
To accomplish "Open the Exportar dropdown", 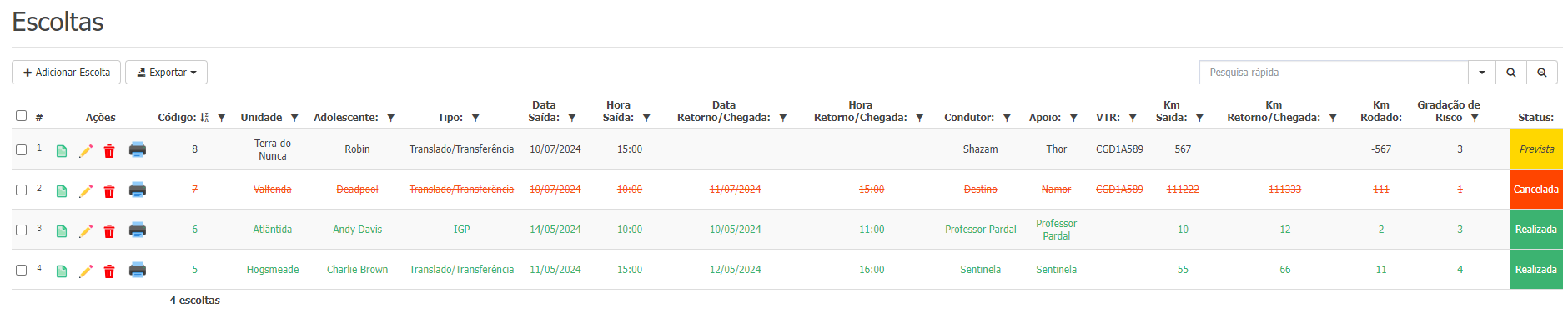I will tap(166, 73).
